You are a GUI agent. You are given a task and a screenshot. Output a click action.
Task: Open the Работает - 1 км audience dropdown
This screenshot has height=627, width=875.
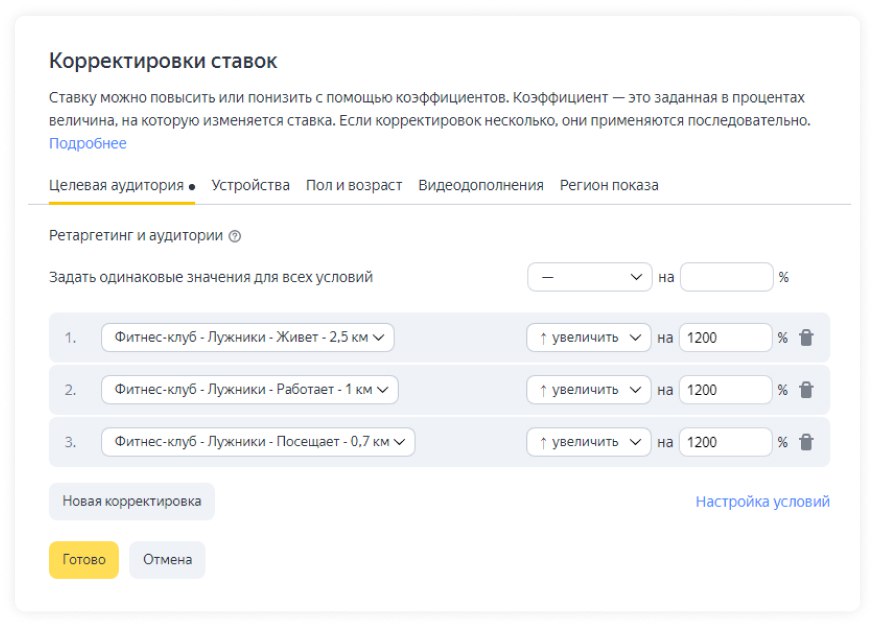pos(250,390)
